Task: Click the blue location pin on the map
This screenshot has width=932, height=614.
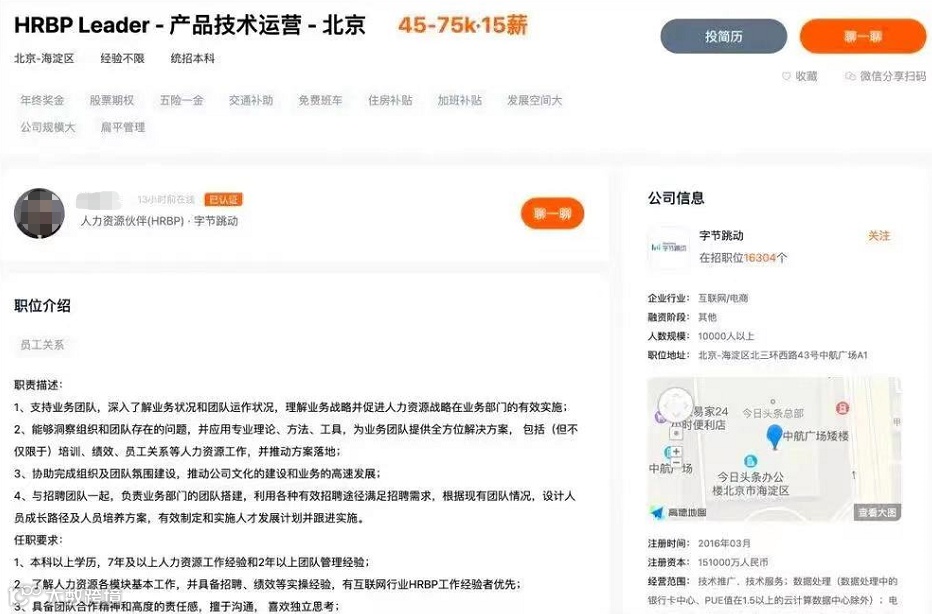Action: click(x=774, y=437)
